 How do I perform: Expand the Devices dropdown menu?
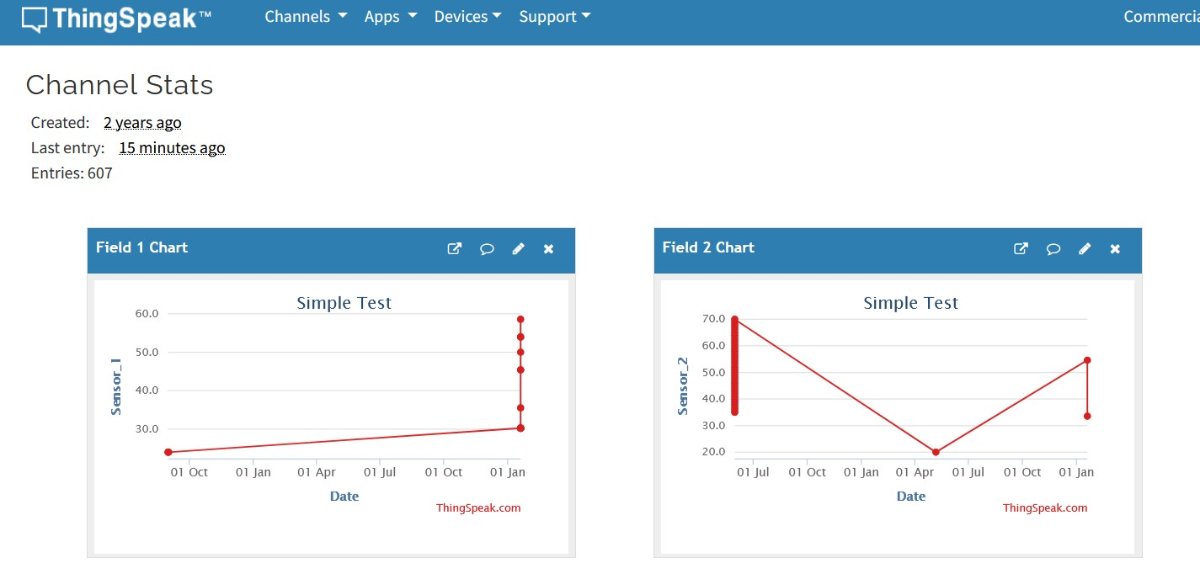click(x=467, y=17)
